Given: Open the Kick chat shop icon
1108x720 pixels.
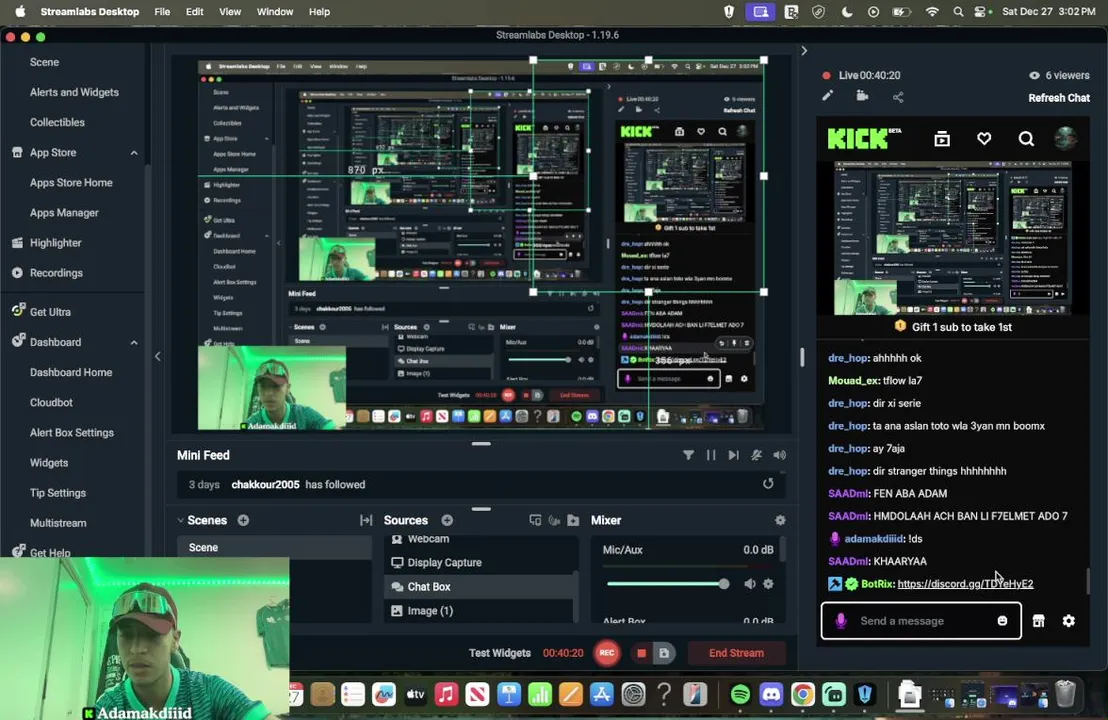Looking at the screenshot, I should [1038, 620].
